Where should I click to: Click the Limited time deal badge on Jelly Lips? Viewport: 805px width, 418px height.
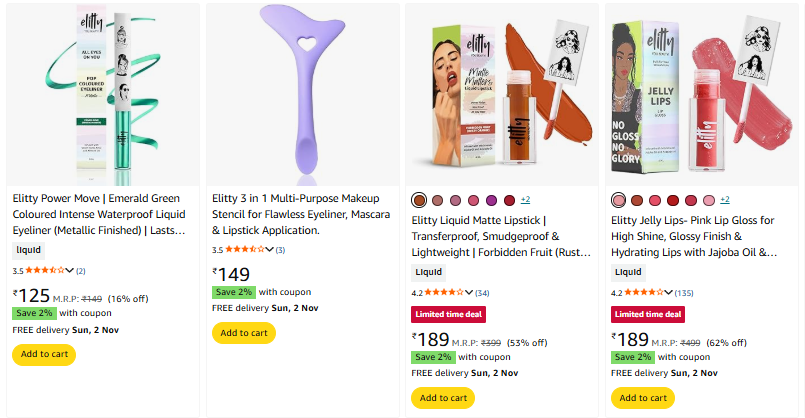coord(648,314)
